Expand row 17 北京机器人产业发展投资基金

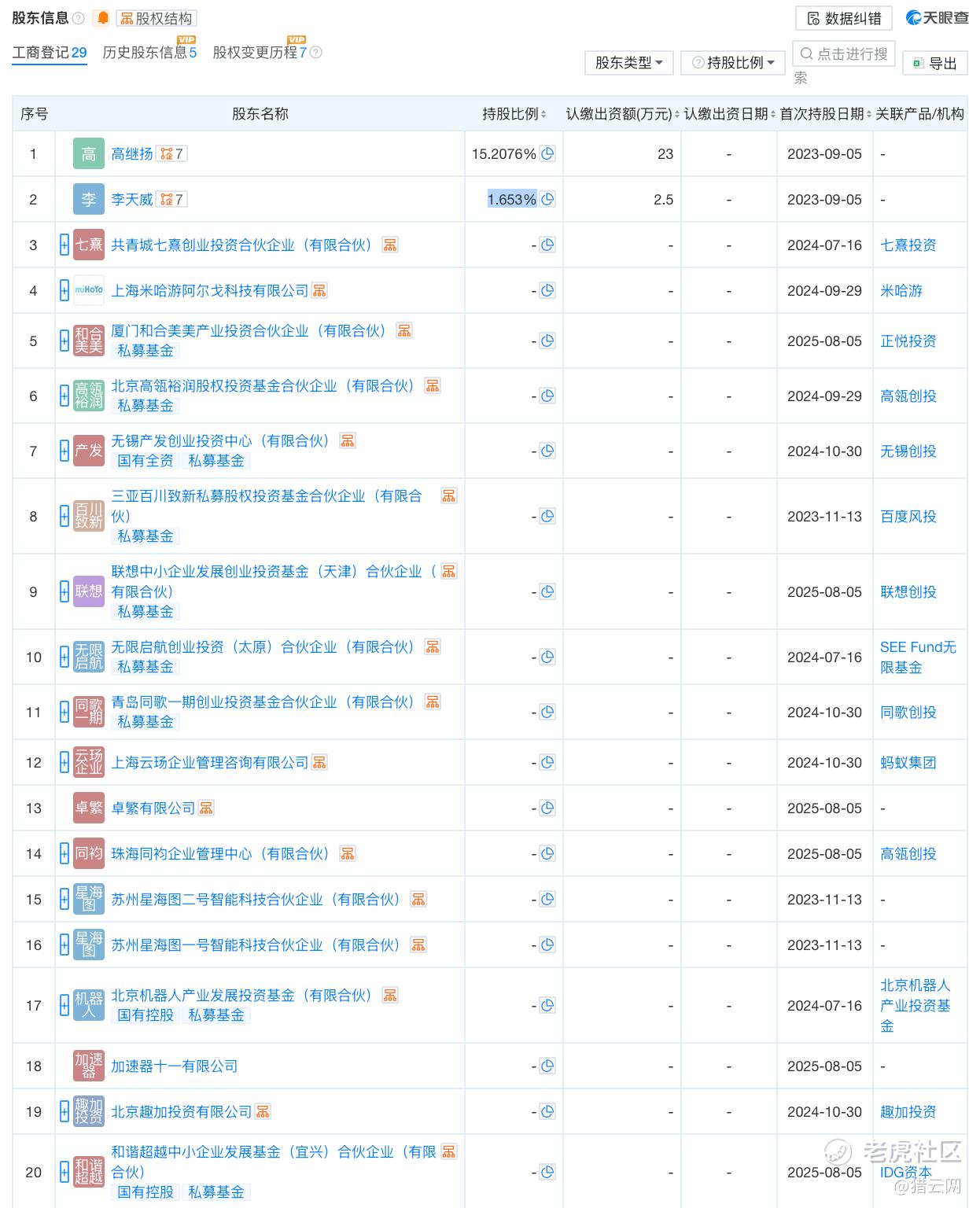pos(64,1006)
